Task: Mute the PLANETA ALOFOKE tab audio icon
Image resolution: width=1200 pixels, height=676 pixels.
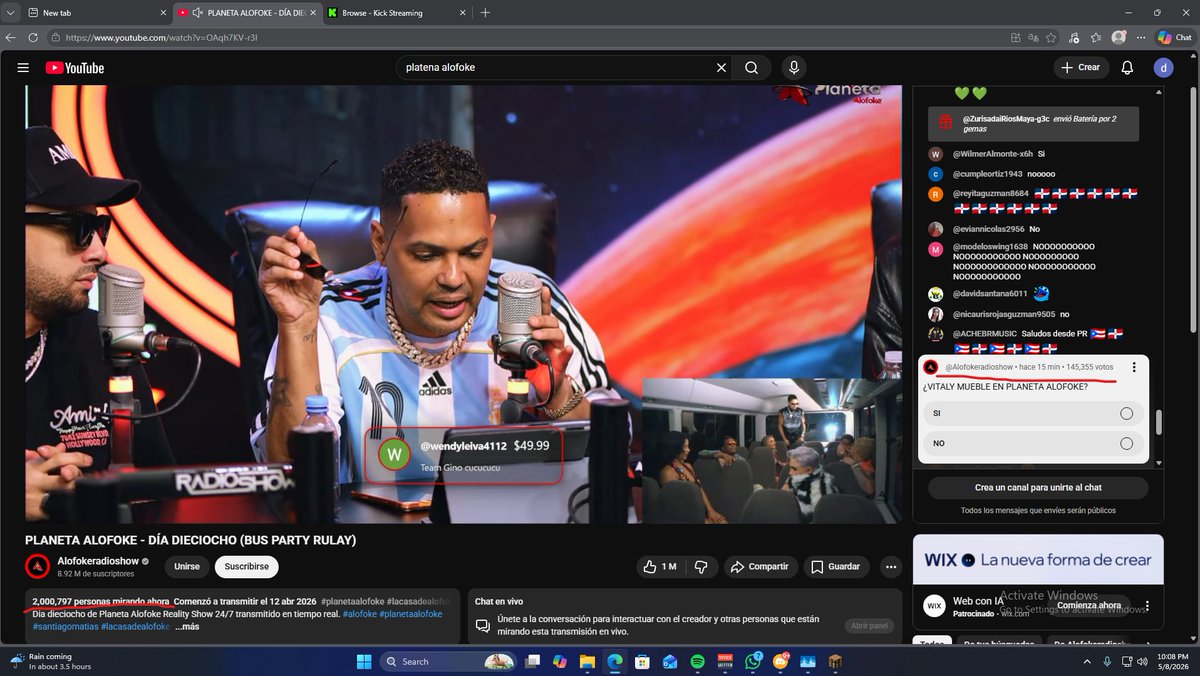Action: coord(197,13)
